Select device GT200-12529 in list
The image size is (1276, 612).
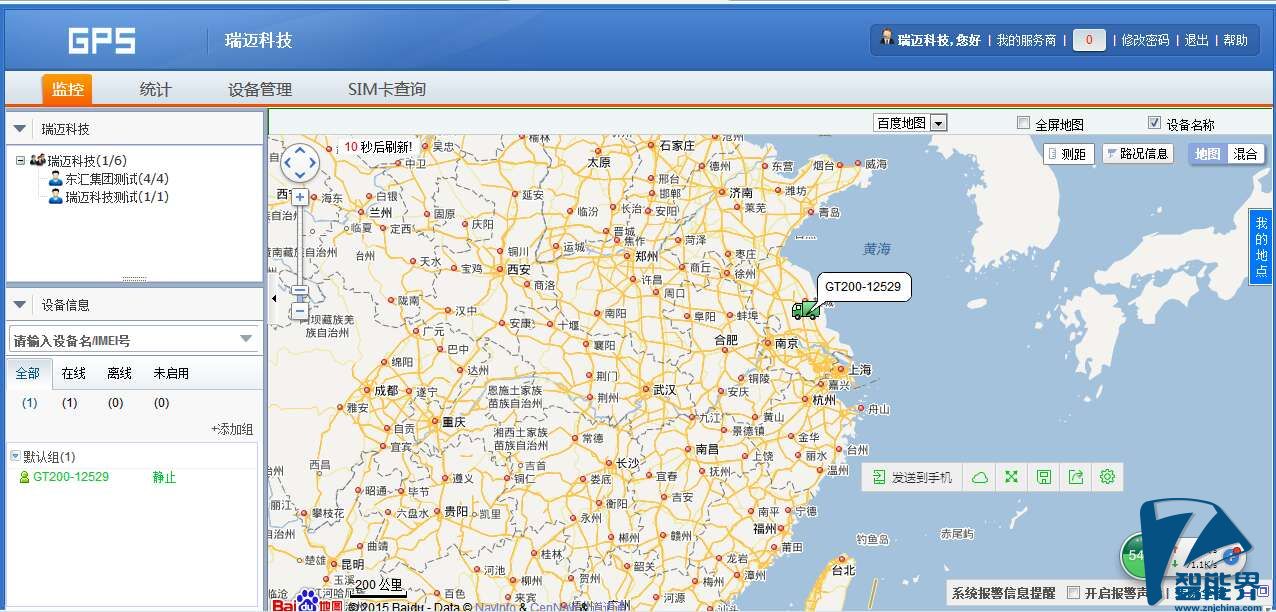(x=71, y=477)
